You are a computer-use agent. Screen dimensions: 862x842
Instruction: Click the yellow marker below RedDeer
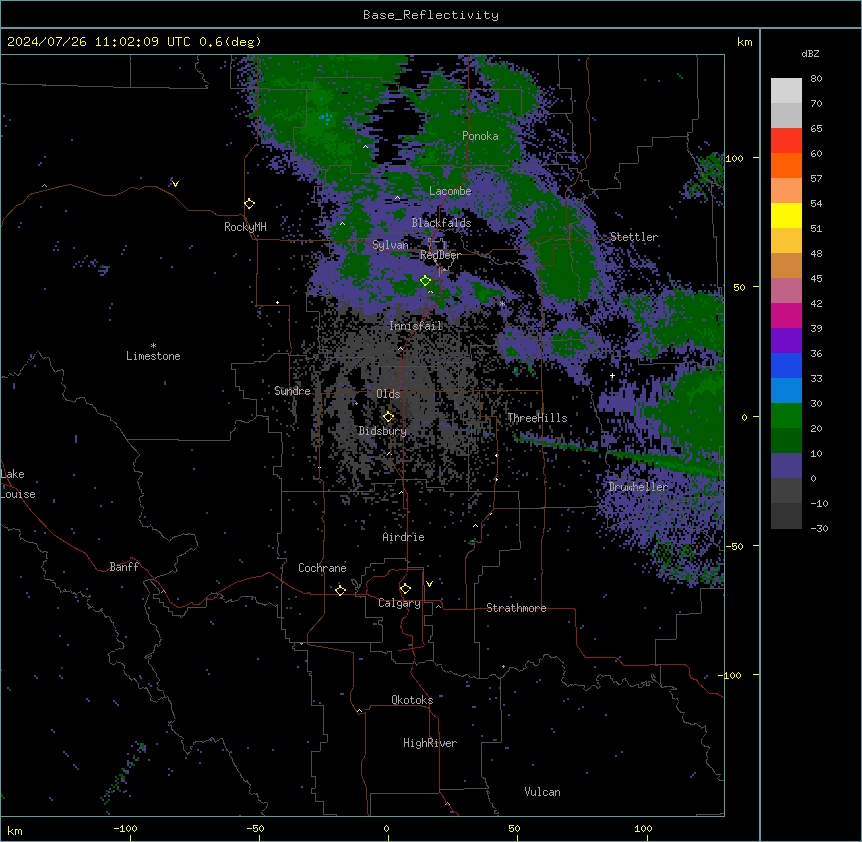click(x=425, y=280)
